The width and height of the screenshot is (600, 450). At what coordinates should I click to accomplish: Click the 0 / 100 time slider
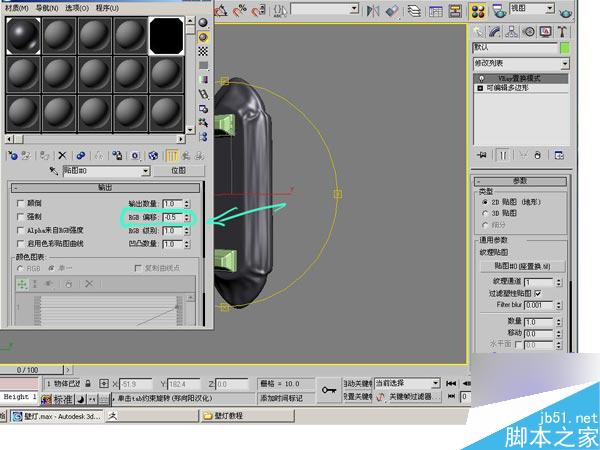(31, 370)
